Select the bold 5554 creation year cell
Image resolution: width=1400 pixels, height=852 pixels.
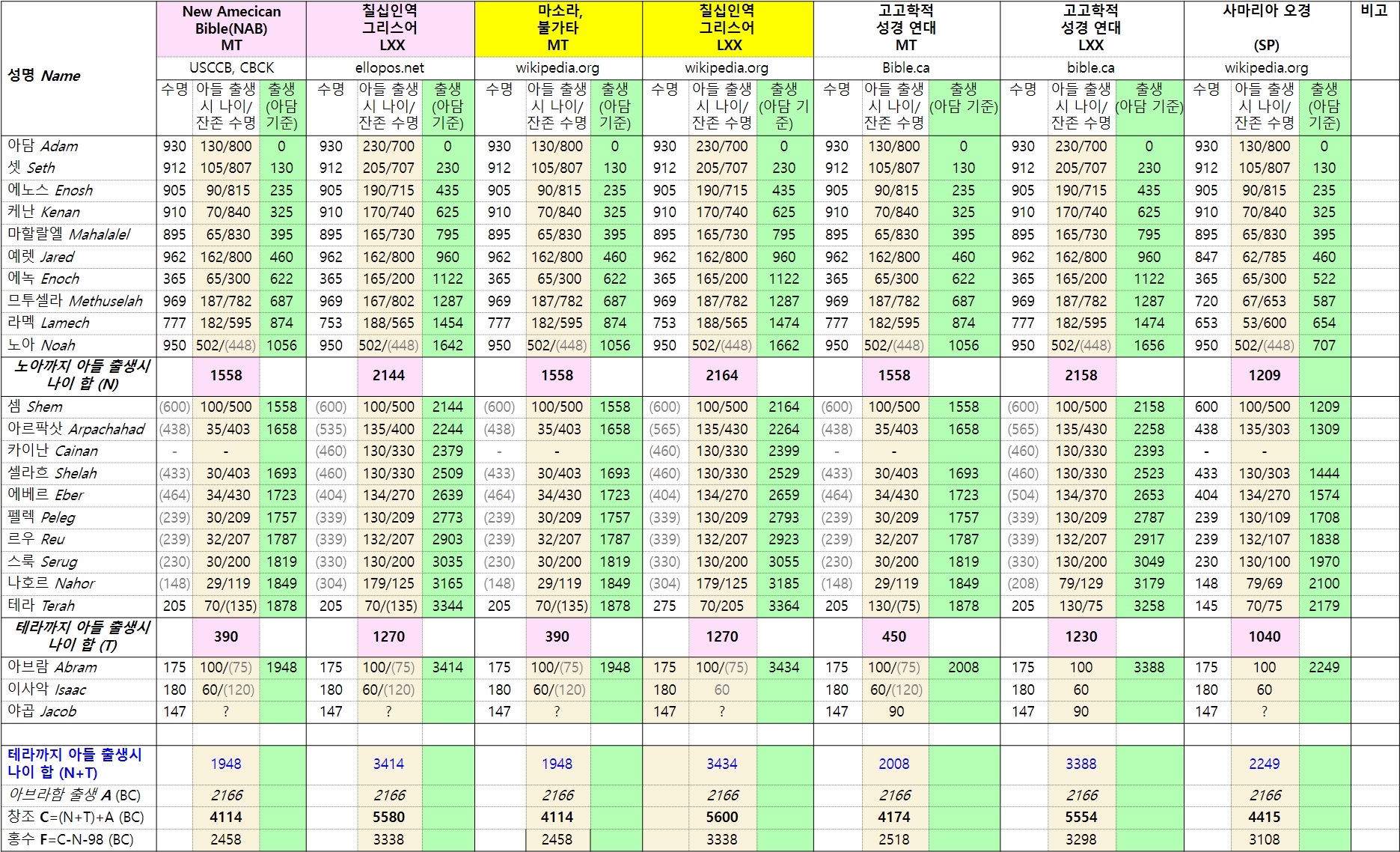pyautogui.click(x=1081, y=817)
